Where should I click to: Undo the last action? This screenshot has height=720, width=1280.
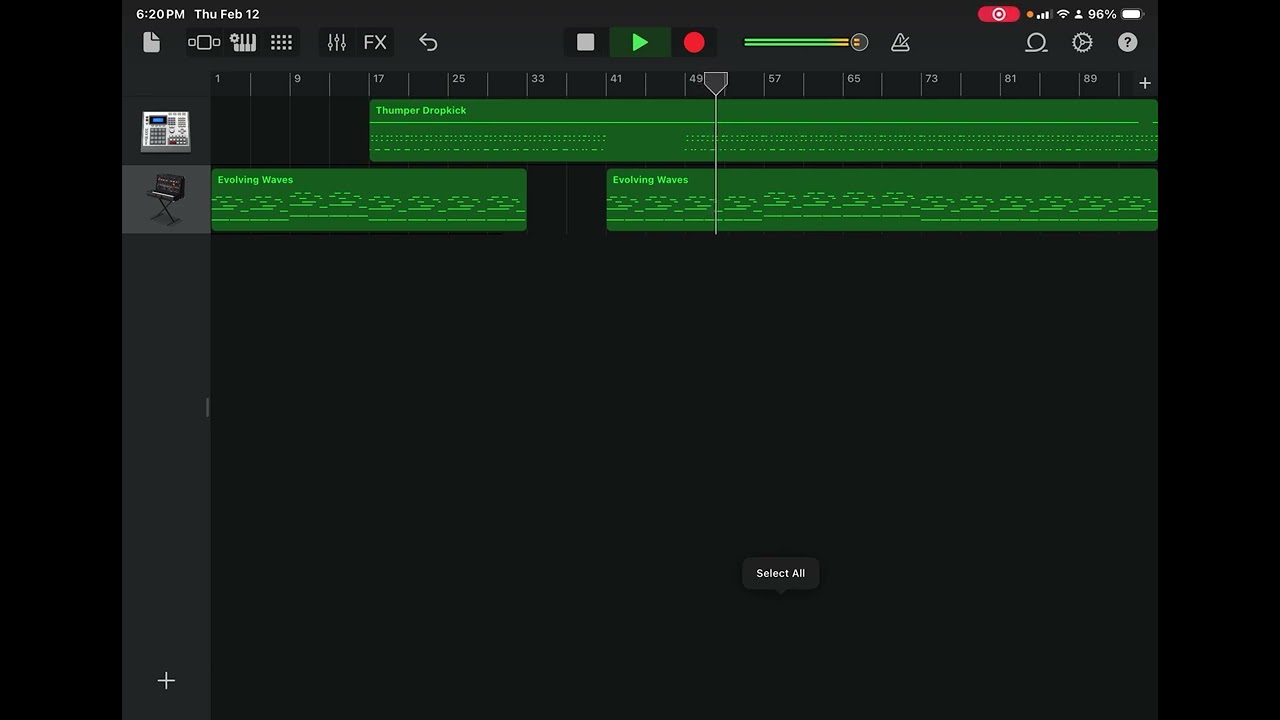(x=428, y=42)
